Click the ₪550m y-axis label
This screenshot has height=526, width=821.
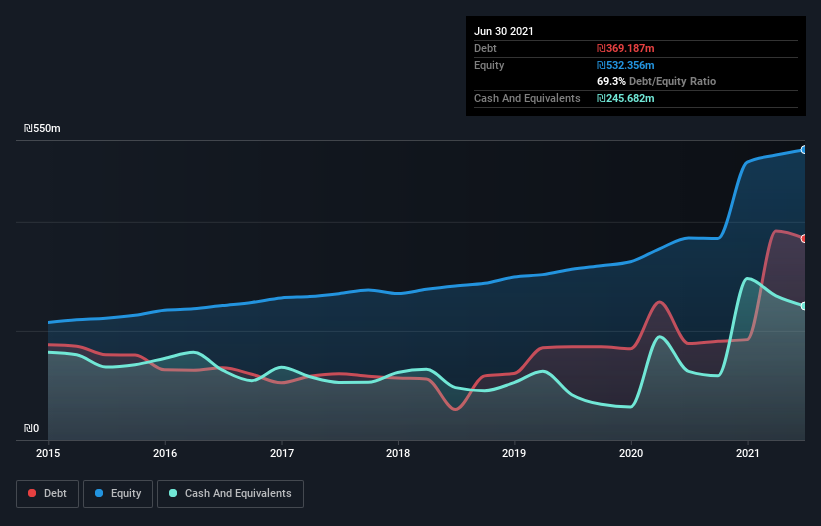(x=42, y=128)
